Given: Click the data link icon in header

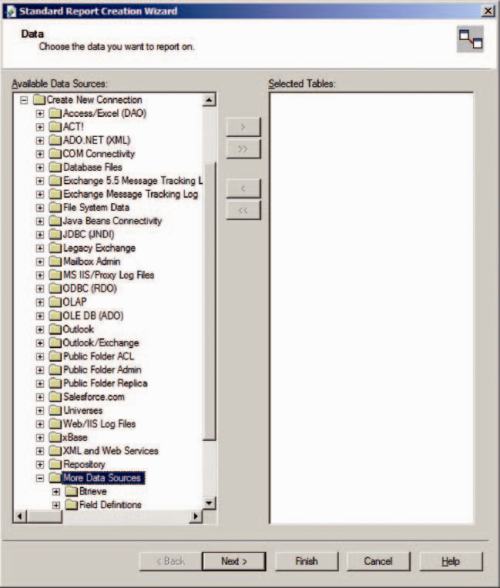Looking at the screenshot, I should (470, 39).
